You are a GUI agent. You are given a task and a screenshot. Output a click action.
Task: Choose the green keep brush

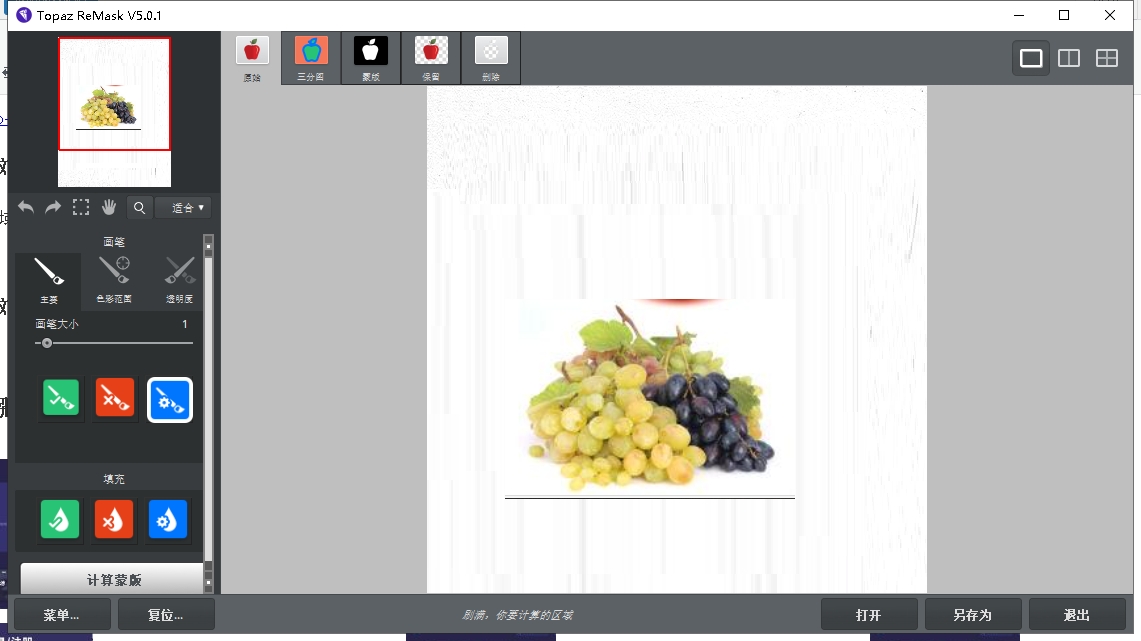61,399
